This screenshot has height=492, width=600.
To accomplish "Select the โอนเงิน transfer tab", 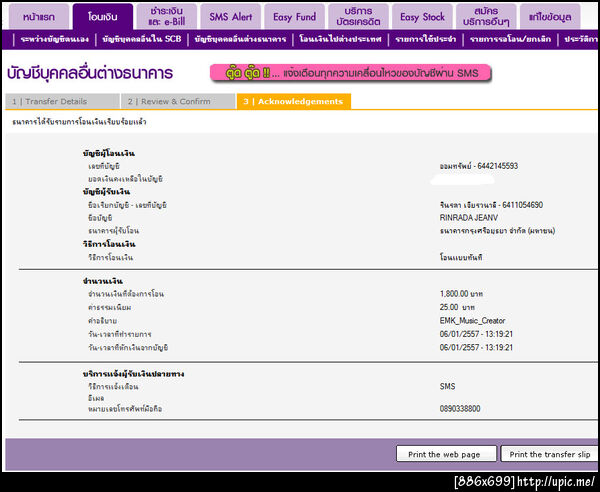I will point(103,17).
